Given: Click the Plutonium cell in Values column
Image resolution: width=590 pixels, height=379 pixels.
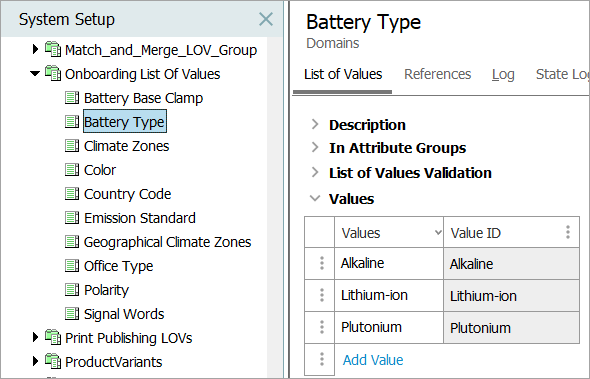Looking at the screenshot, I should pyautogui.click(x=389, y=327).
